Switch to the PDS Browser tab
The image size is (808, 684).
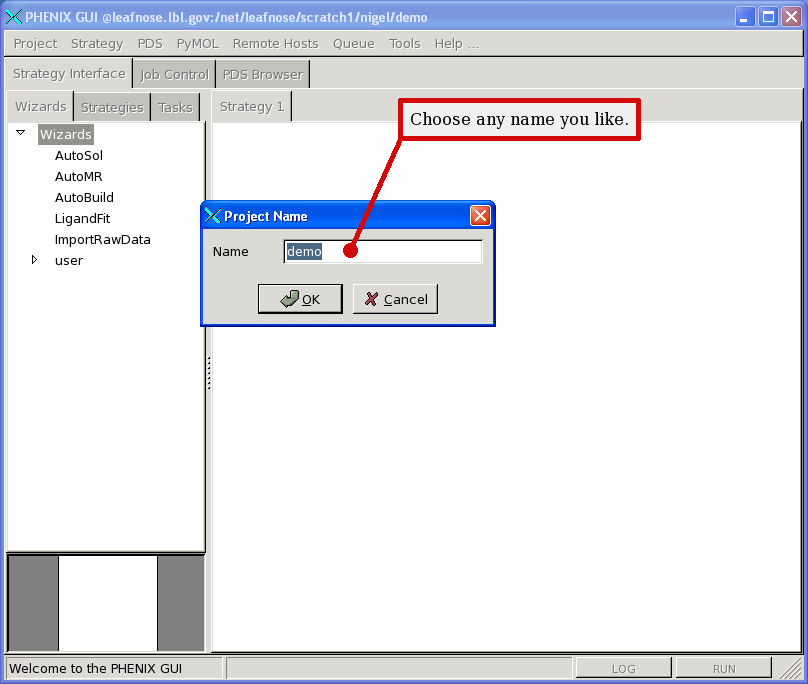[262, 75]
